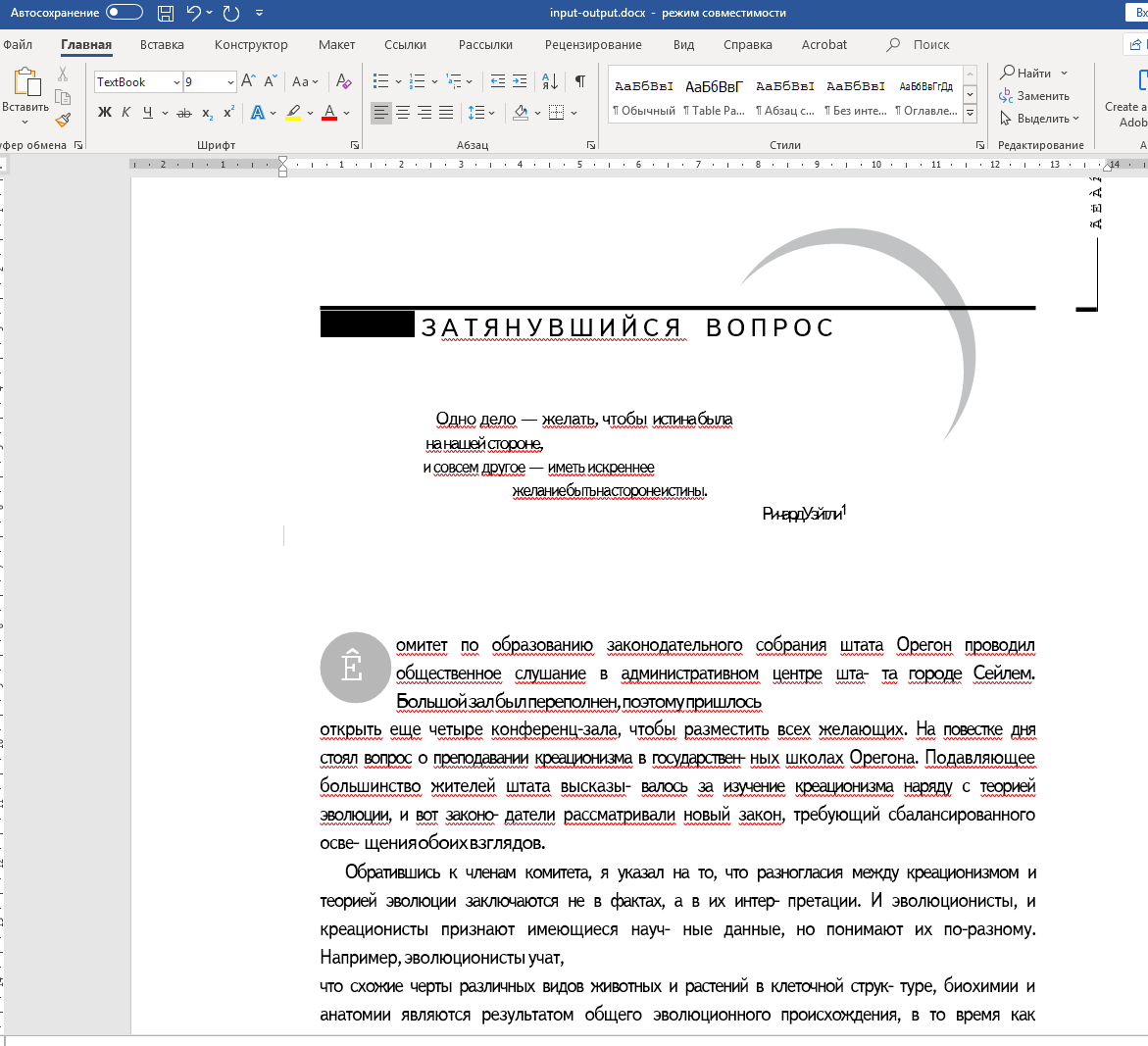Decrease font size
The image size is (1148, 1046).
271,81
